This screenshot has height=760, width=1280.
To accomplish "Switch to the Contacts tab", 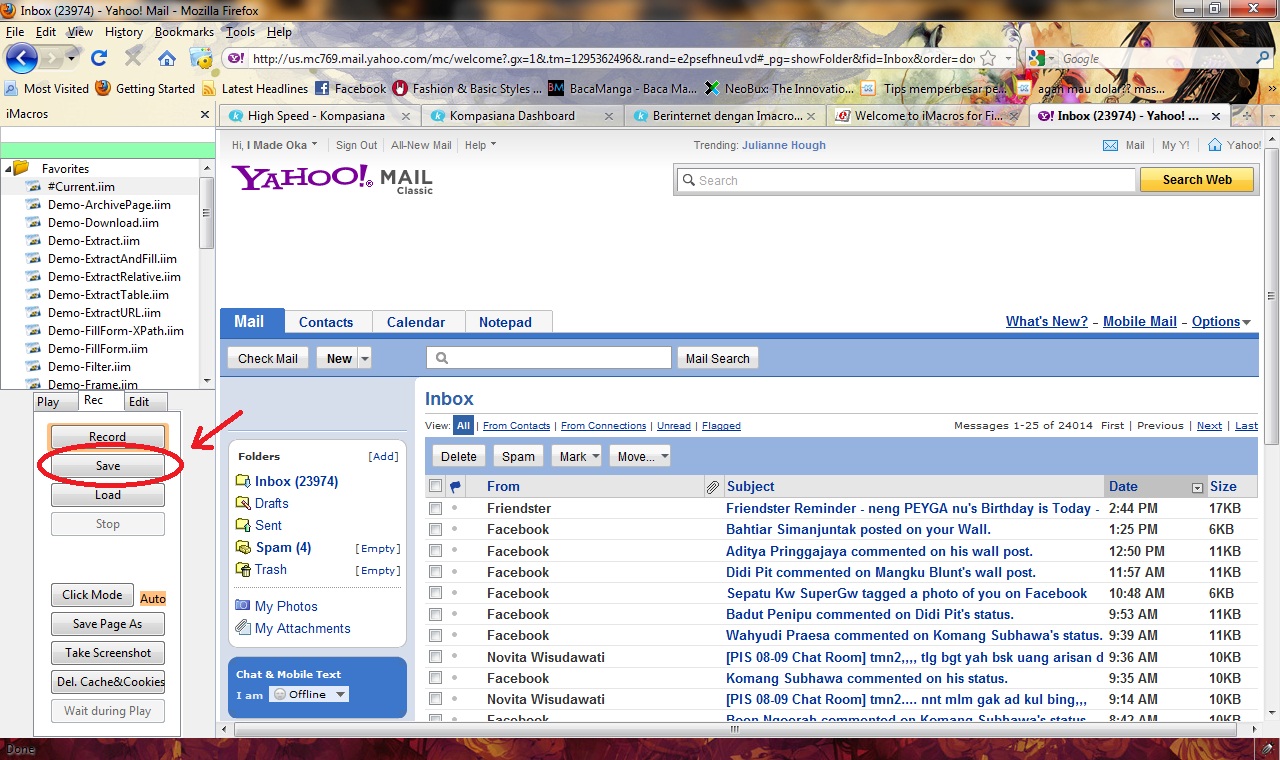I will click(x=326, y=322).
